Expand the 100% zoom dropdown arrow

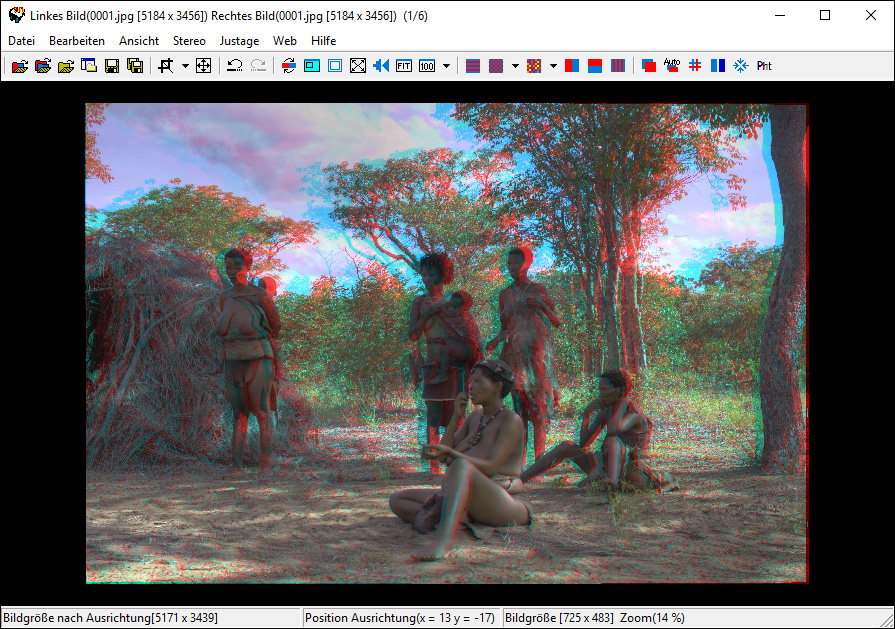(446, 66)
